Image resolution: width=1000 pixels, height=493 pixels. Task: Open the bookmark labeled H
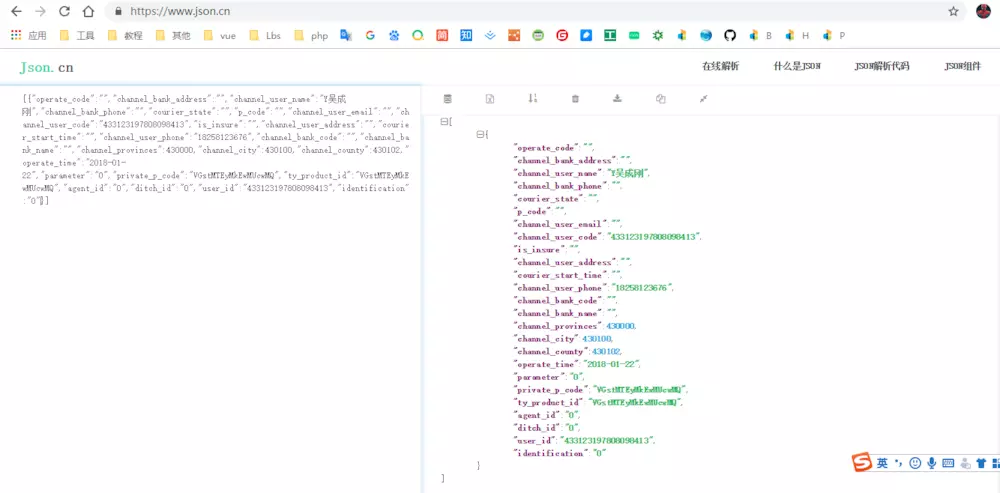(x=797, y=36)
